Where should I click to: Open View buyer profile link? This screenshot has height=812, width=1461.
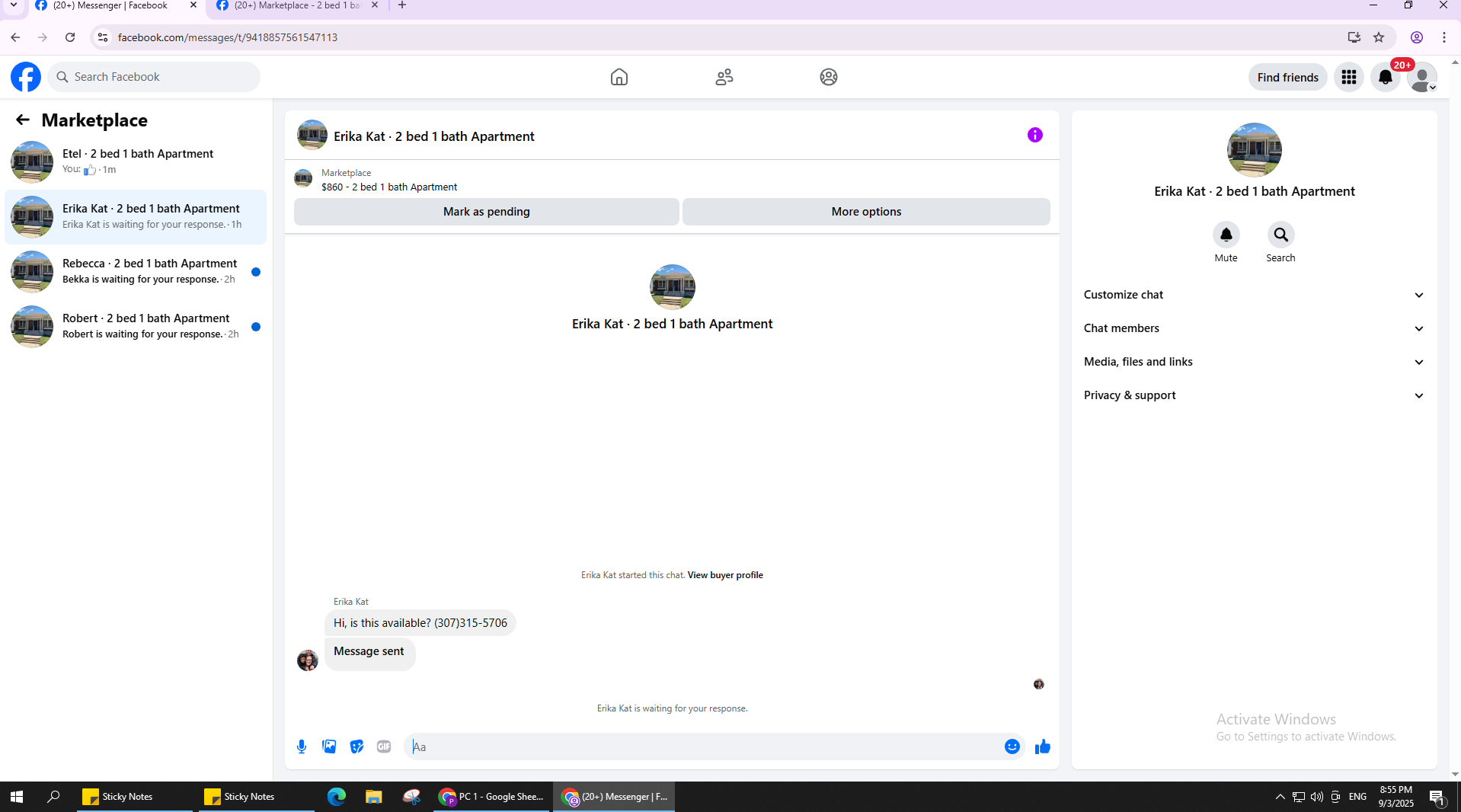click(725, 575)
